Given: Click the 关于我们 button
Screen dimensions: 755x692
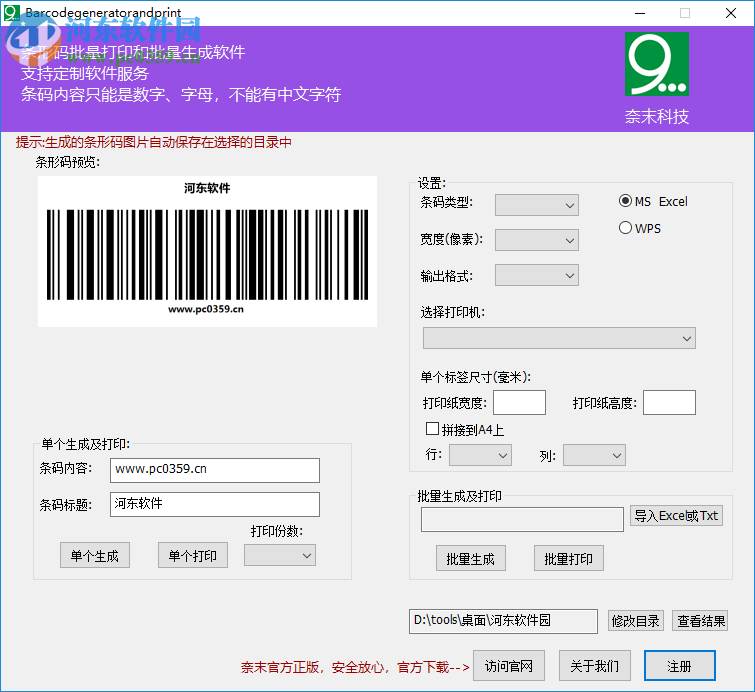Looking at the screenshot, I should pos(595,666).
